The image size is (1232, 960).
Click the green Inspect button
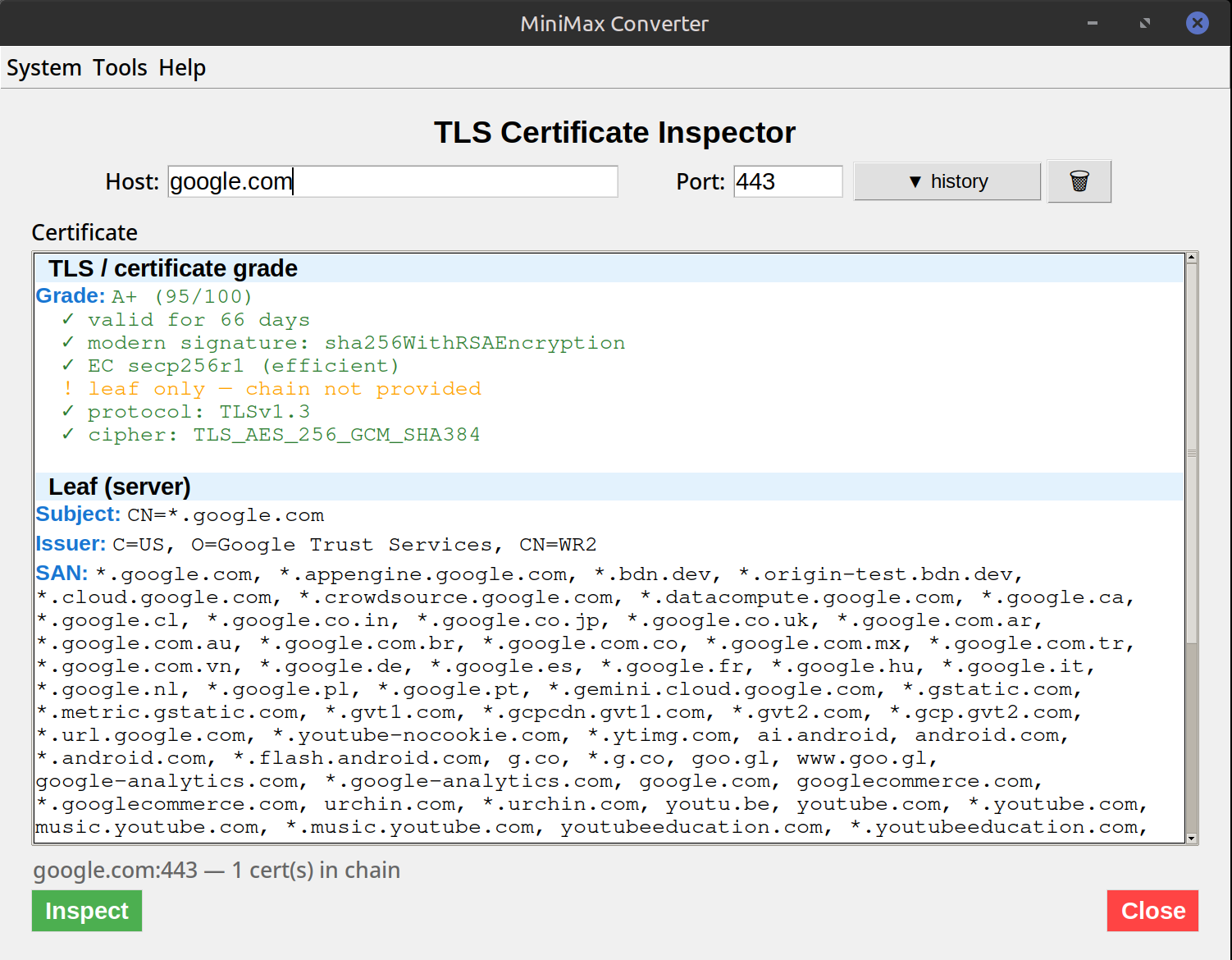[x=87, y=911]
